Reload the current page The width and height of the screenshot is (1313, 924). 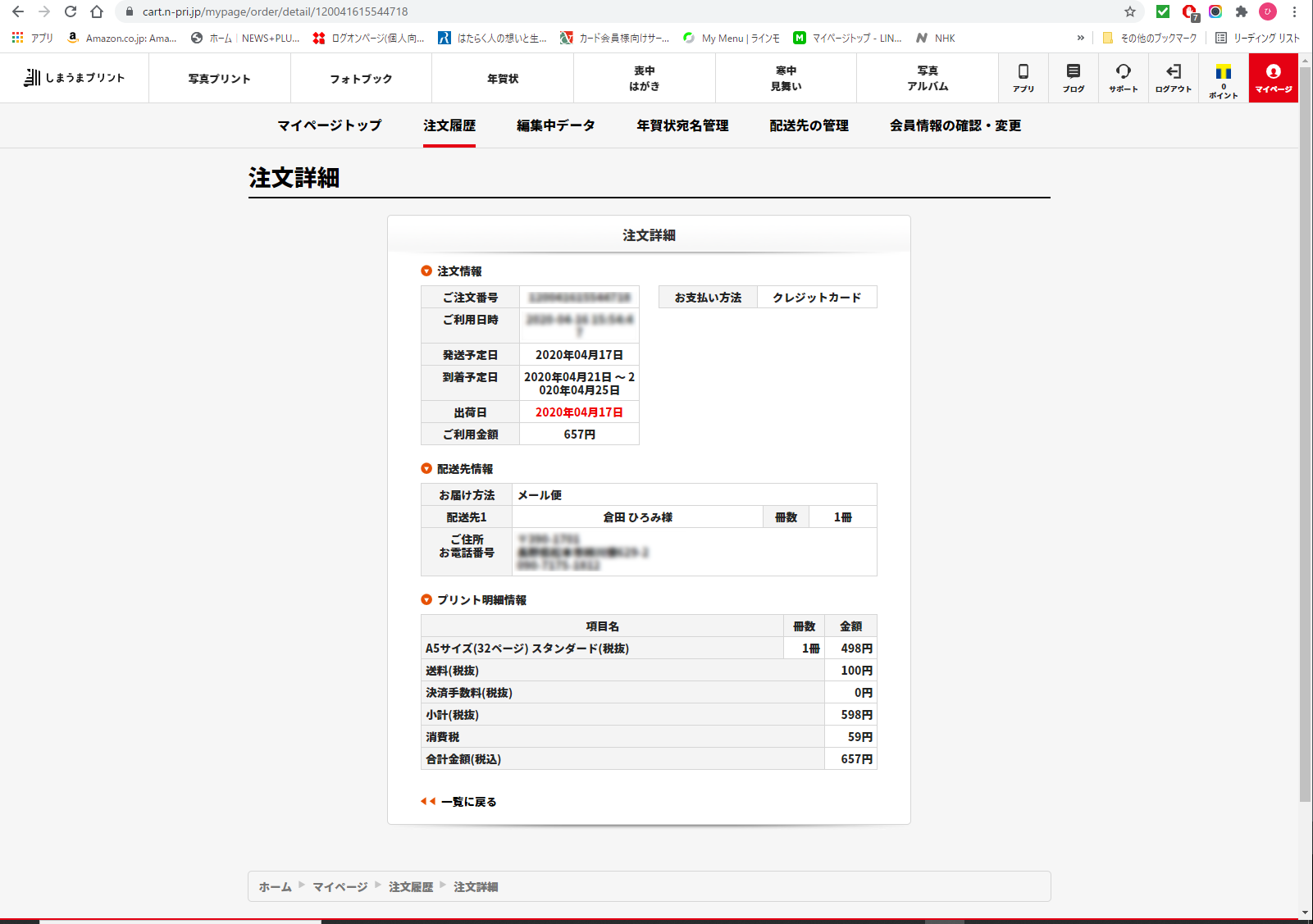(71, 11)
